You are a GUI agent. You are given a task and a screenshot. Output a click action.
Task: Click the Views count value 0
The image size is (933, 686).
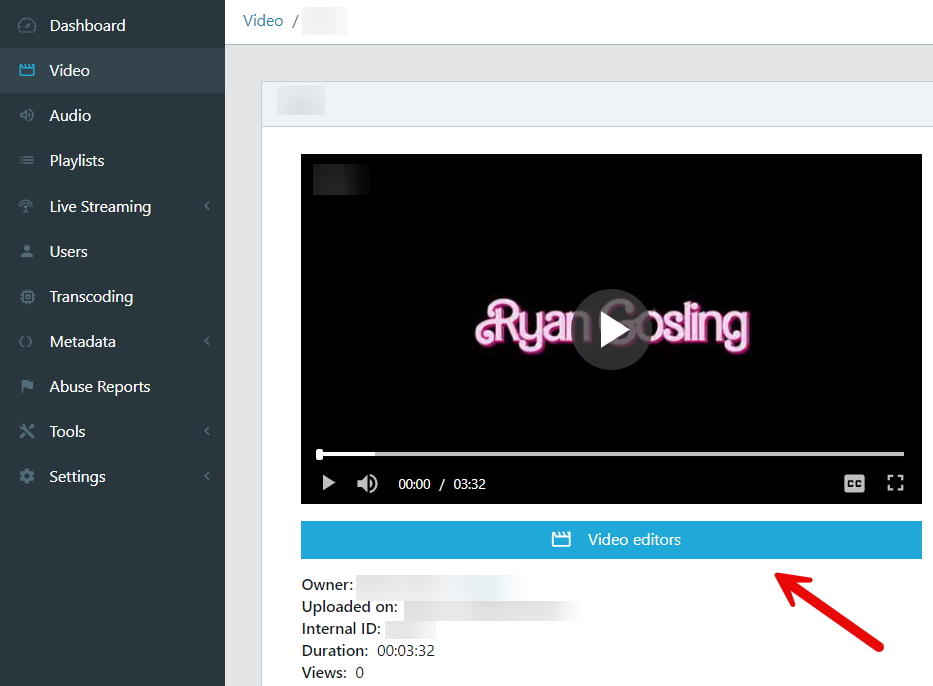point(359,673)
